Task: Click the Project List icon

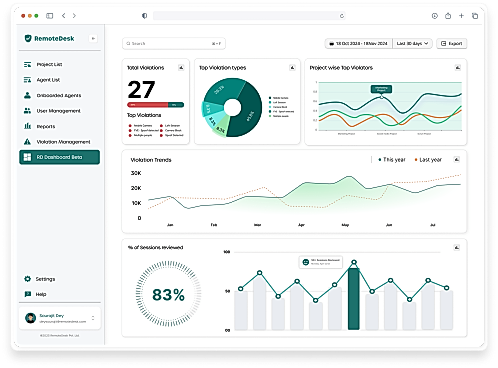Action: tap(27, 64)
